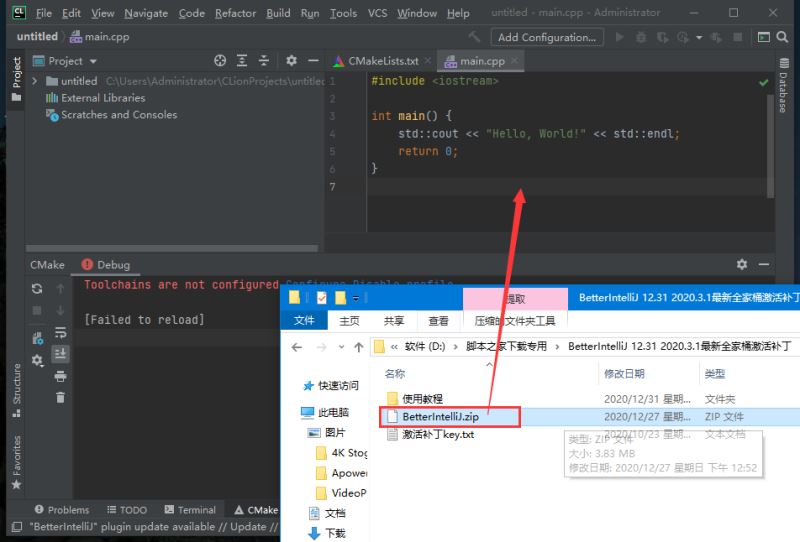
Task: Open Explorer 主页 ribbon tab
Action: (349, 321)
